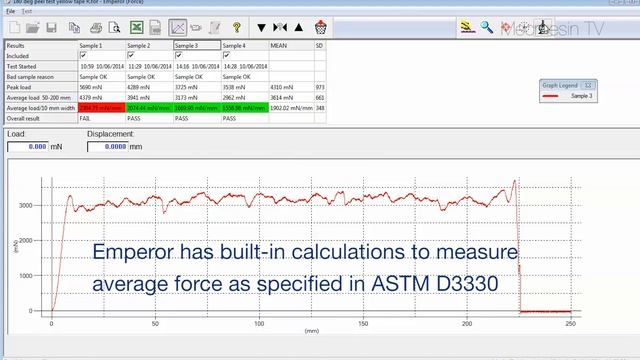Click the green Average load/10 mm cell under Sample 3
The height and width of the screenshot is (360, 640).
click(197, 108)
